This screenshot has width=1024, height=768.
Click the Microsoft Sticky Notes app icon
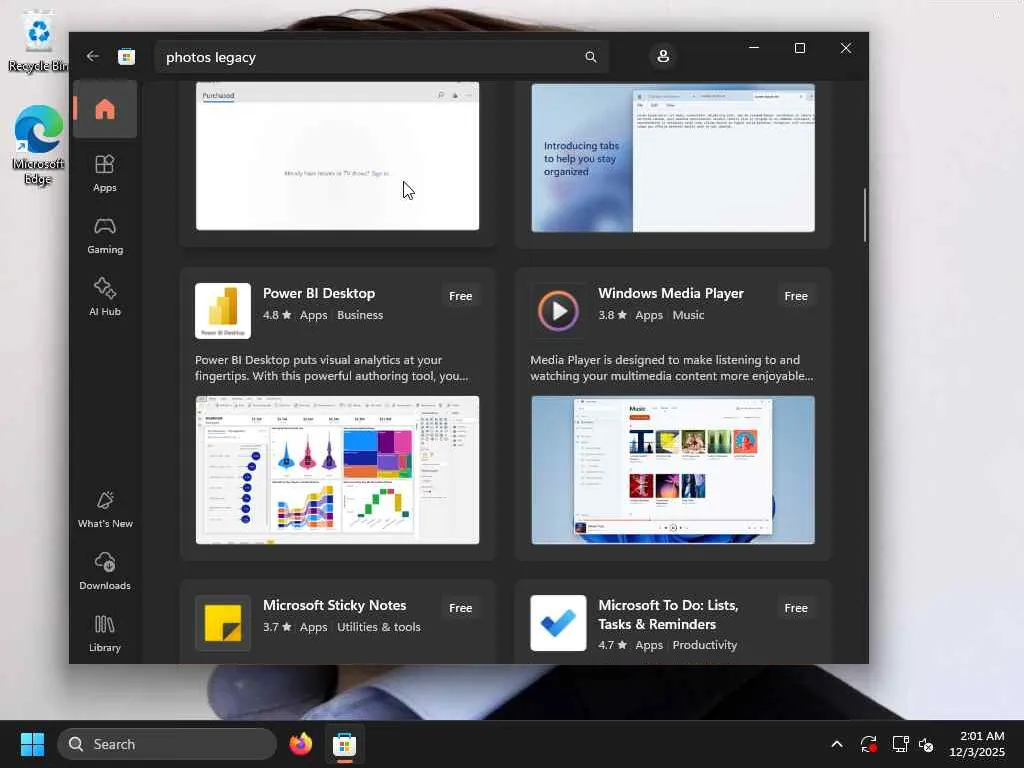[223, 623]
